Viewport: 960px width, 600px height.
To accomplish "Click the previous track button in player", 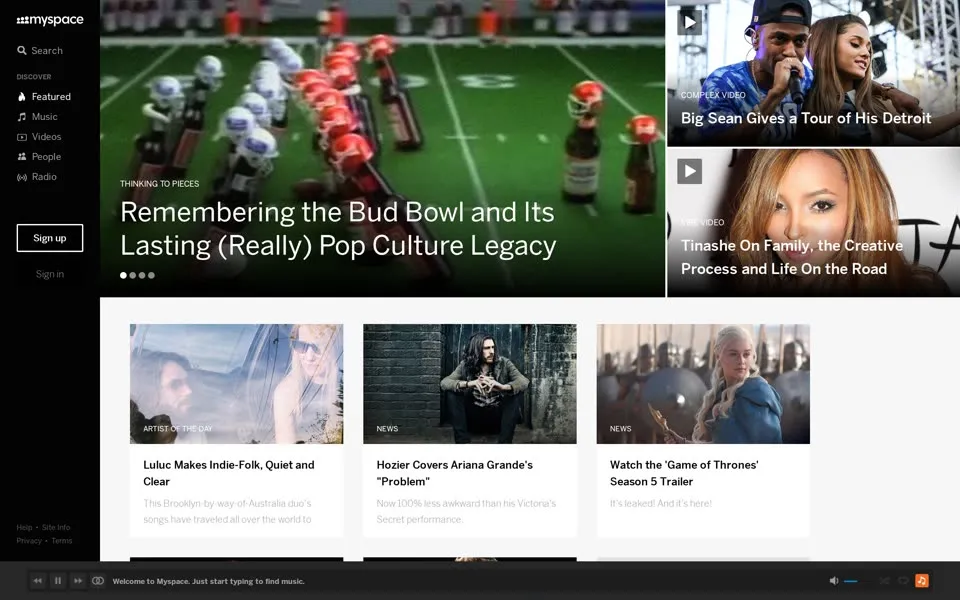I will coord(38,581).
